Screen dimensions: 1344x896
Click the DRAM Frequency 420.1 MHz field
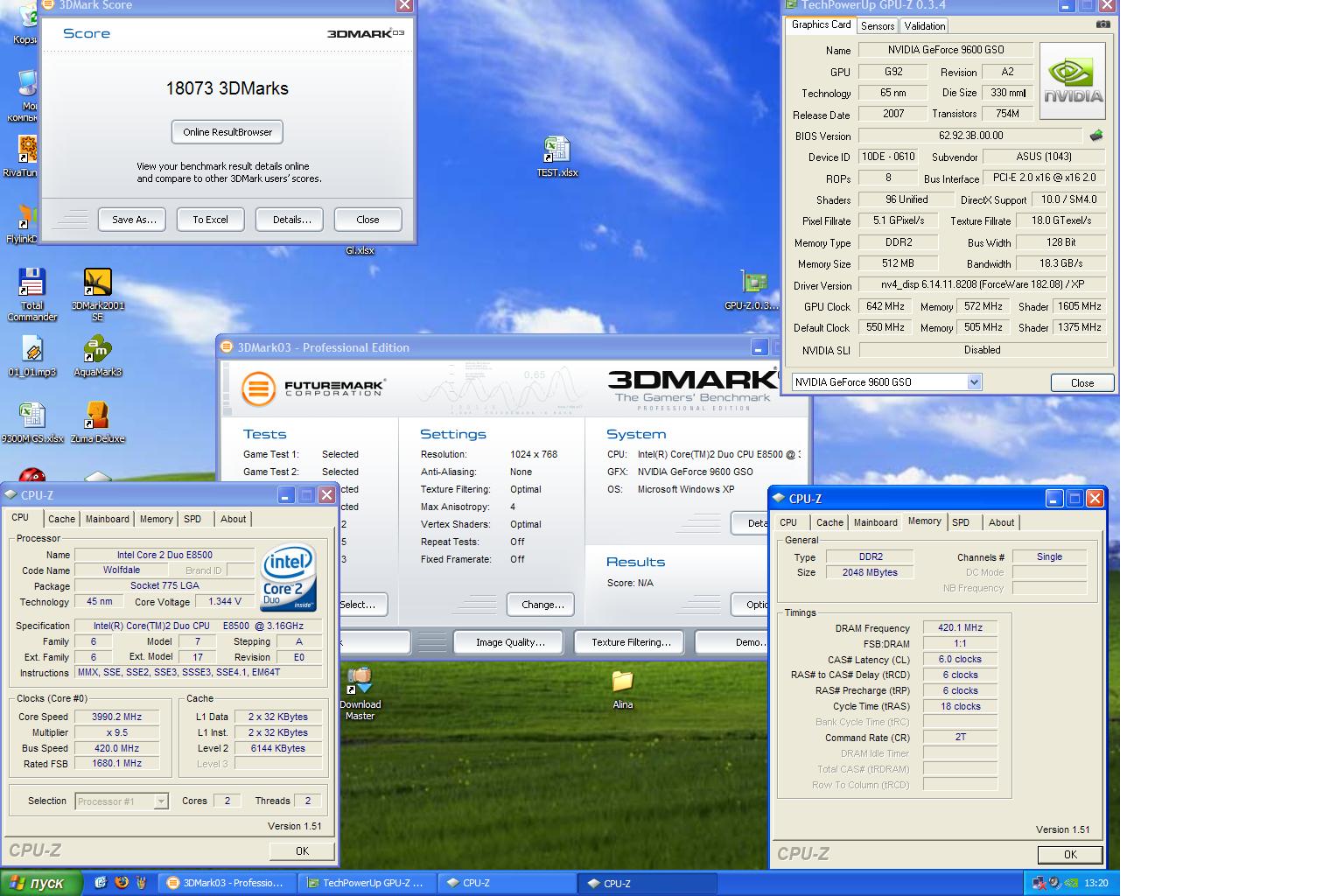point(960,627)
